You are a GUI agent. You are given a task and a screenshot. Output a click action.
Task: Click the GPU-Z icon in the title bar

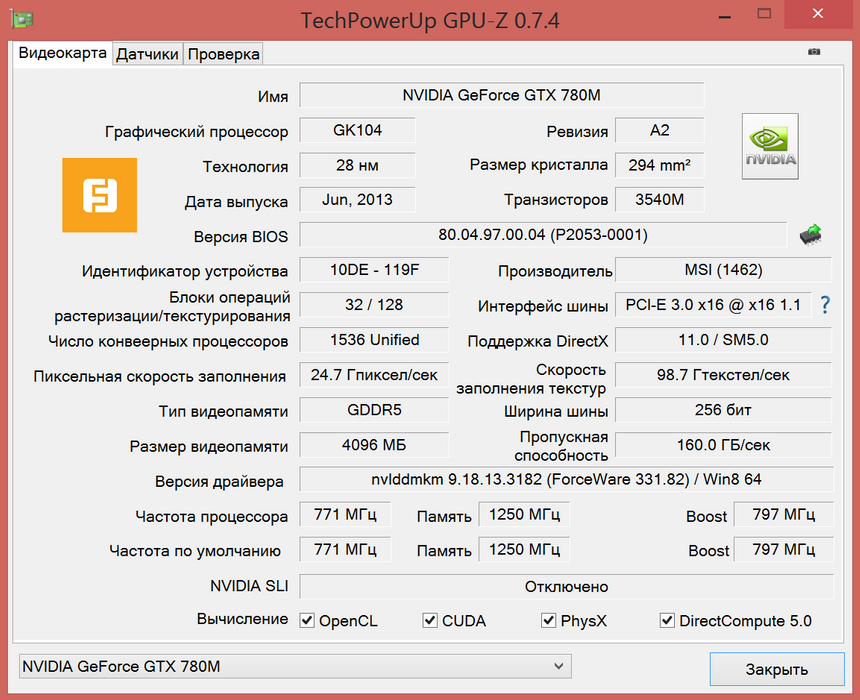point(21,18)
